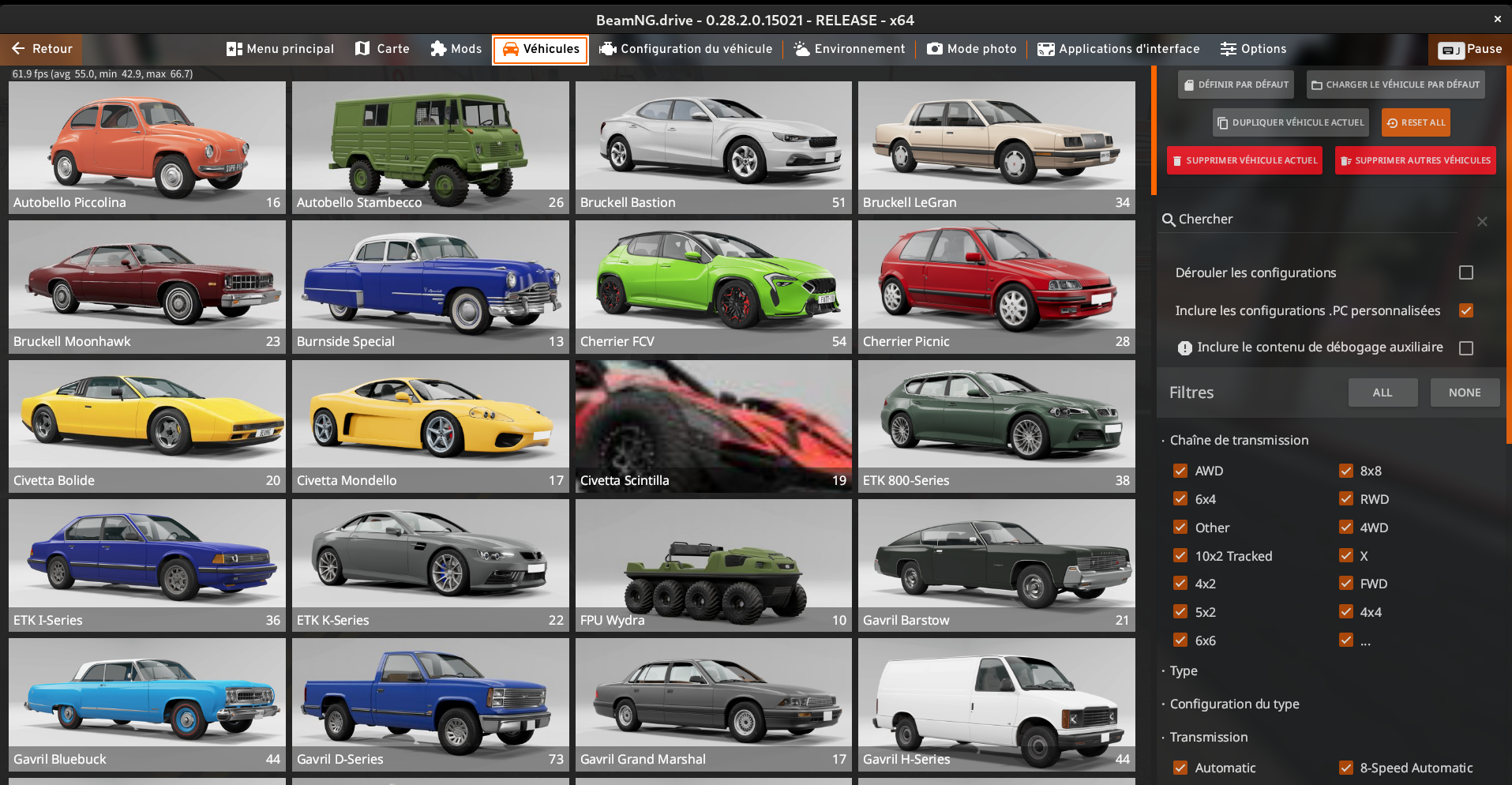
Task: Enable Inclure le contenu de débogage auxiliaire
Action: tap(1466, 348)
